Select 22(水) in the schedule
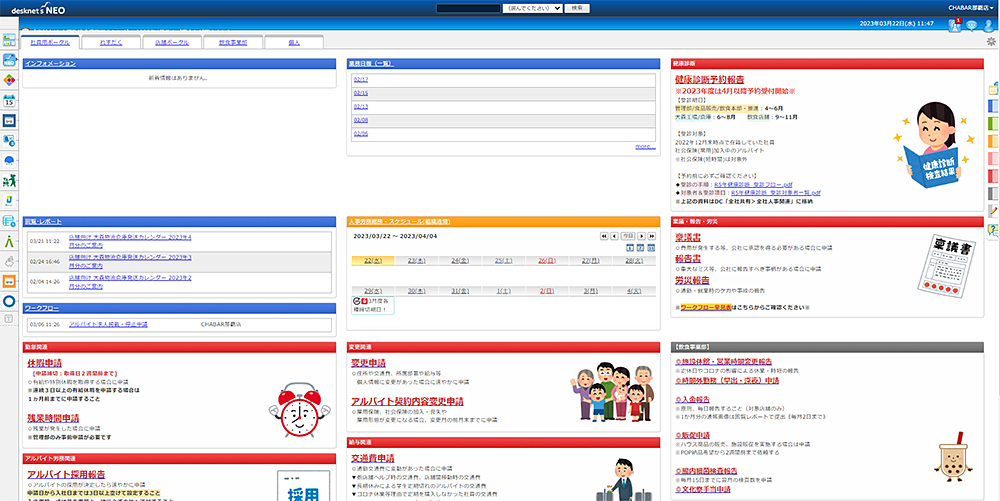Screen dimensions: 1000x501 pyautogui.click(x=373, y=261)
